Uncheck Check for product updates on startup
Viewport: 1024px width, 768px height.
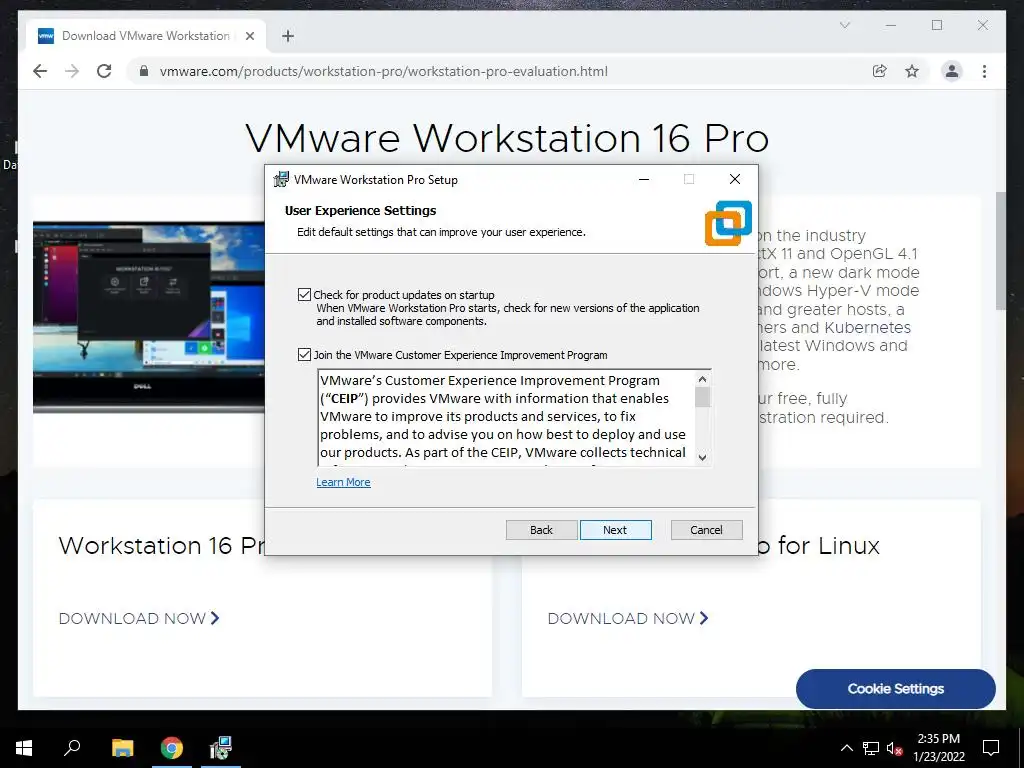[304, 295]
